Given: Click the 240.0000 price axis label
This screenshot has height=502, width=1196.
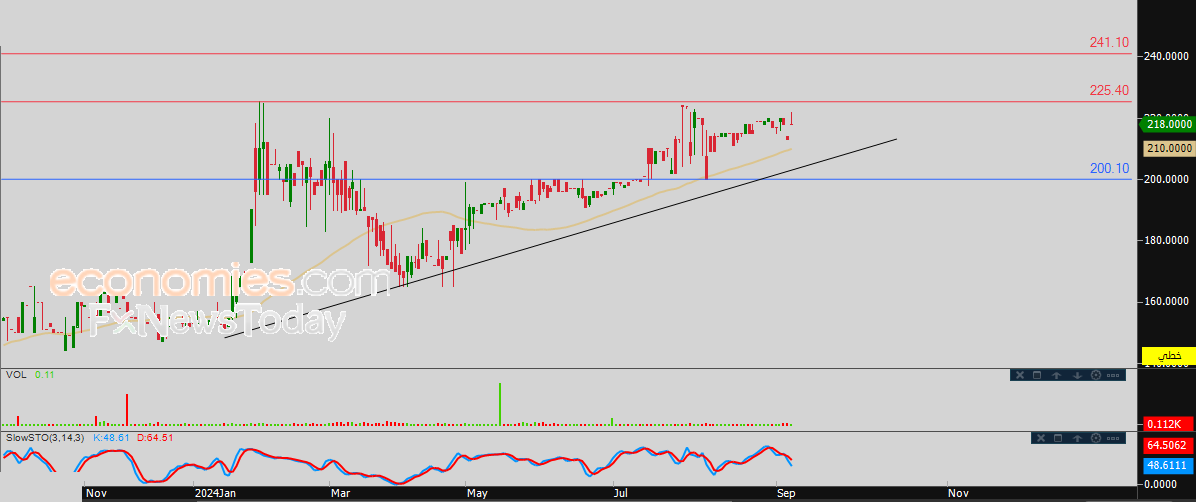Looking at the screenshot, I should click(1167, 56).
